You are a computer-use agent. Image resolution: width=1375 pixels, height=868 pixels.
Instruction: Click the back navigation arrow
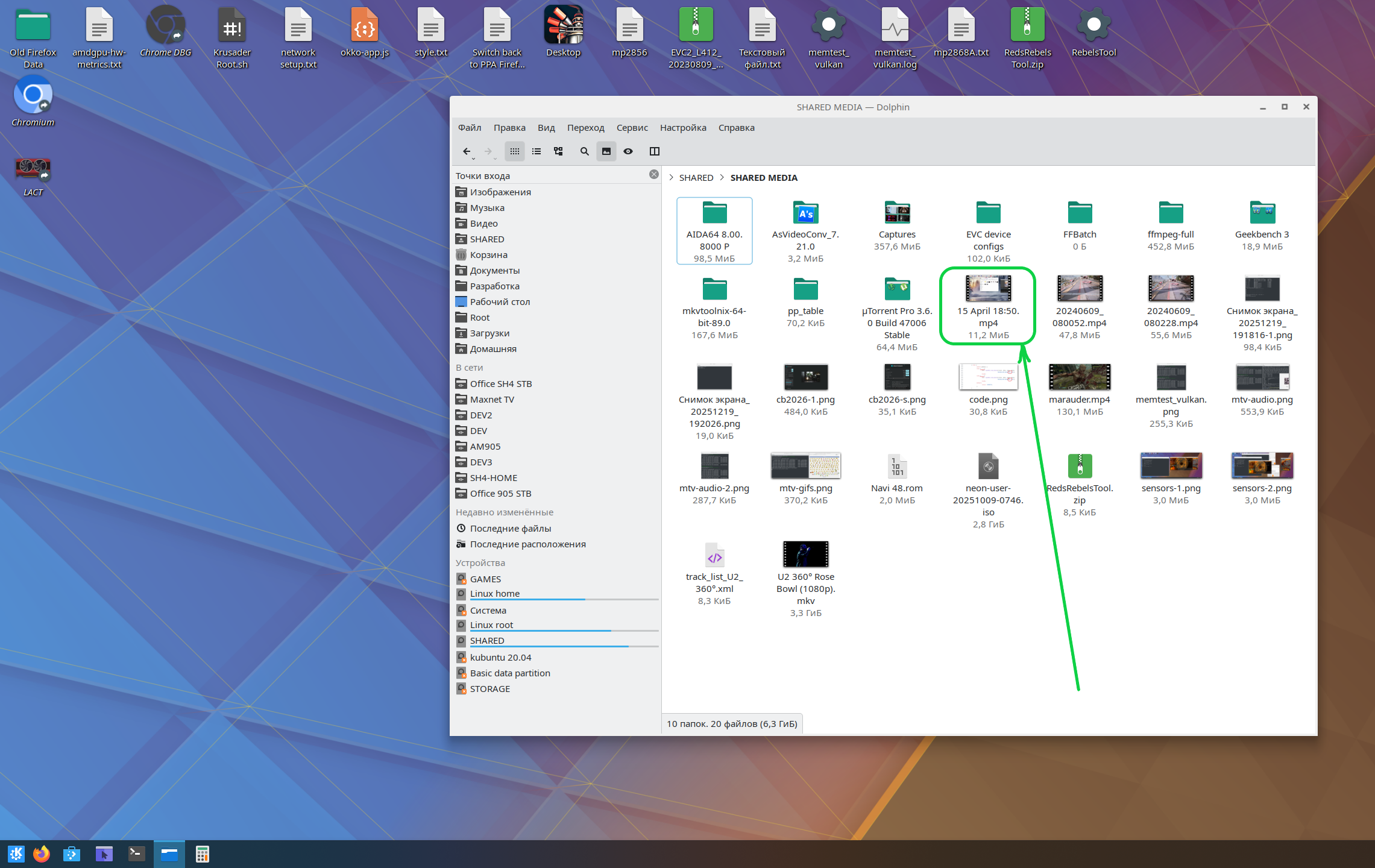pos(466,151)
